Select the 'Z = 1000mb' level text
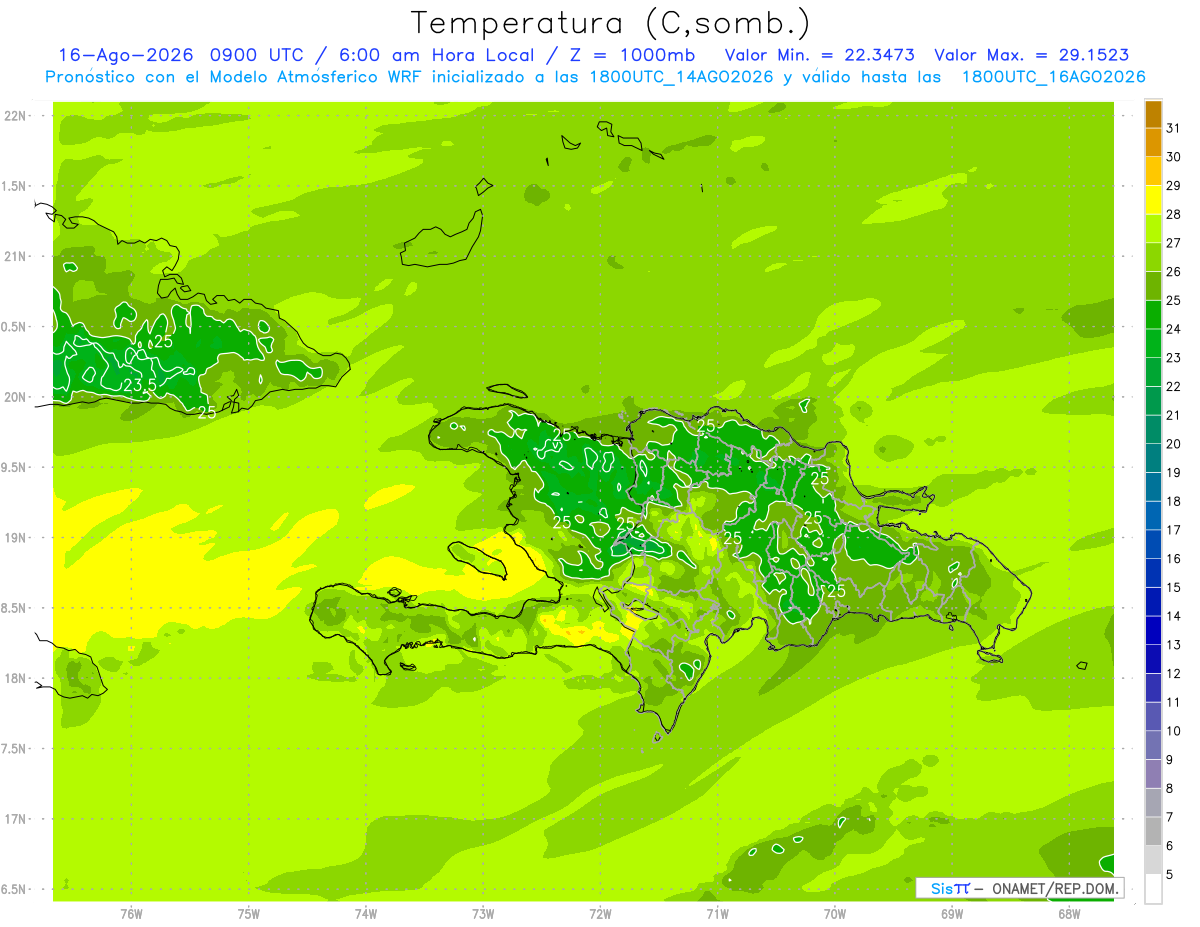 pyautogui.click(x=631, y=55)
